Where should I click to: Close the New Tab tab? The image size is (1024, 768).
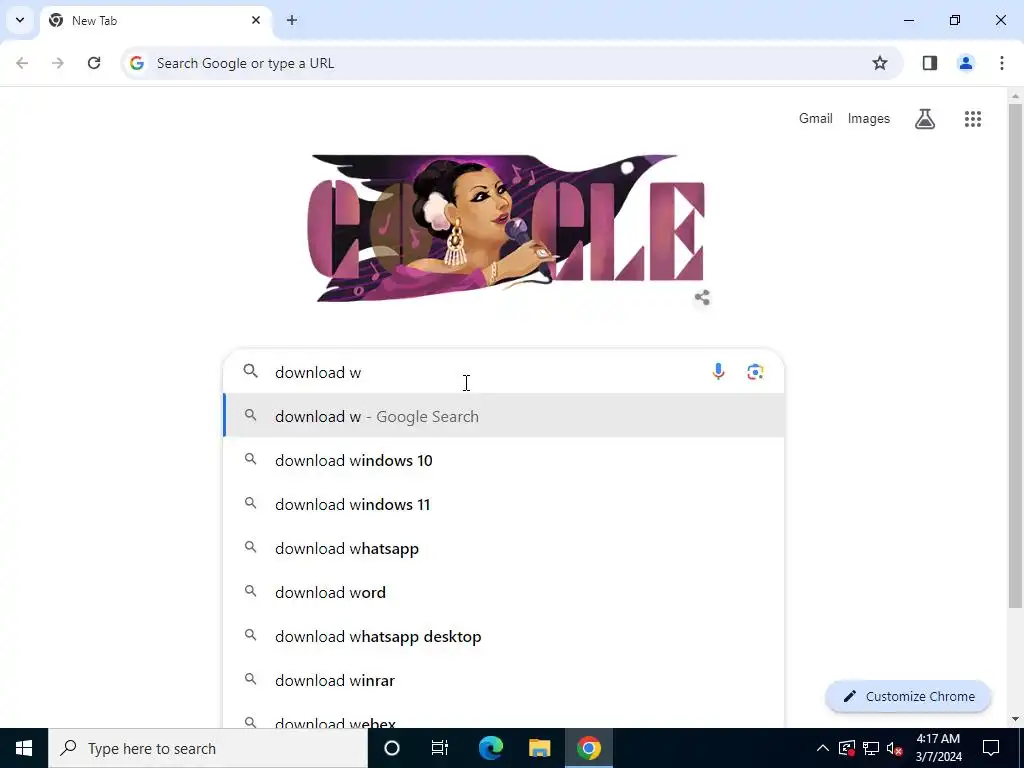(256, 20)
